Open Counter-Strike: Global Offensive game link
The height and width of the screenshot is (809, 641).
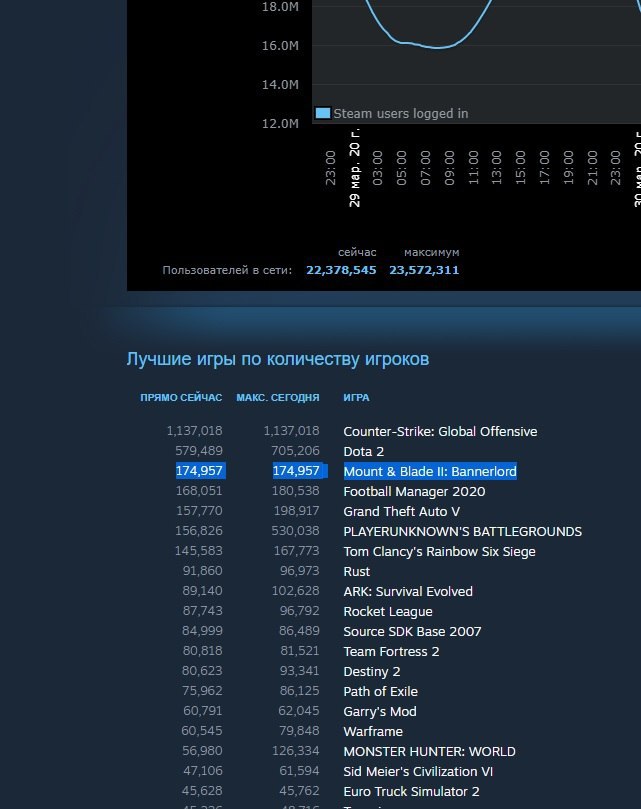[440, 431]
